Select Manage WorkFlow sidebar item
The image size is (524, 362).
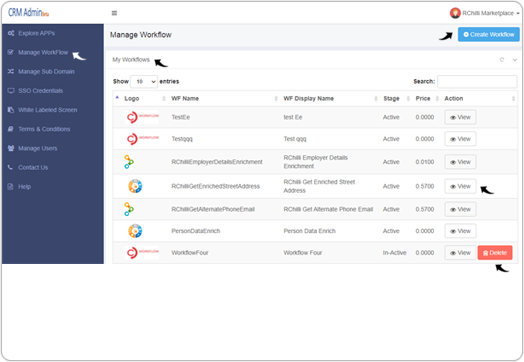tap(43, 52)
